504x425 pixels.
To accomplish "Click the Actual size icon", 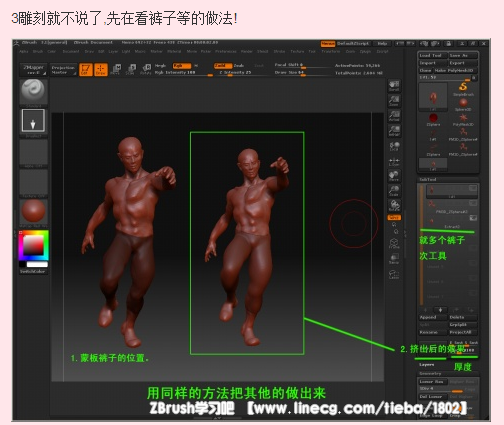I will [x=394, y=116].
